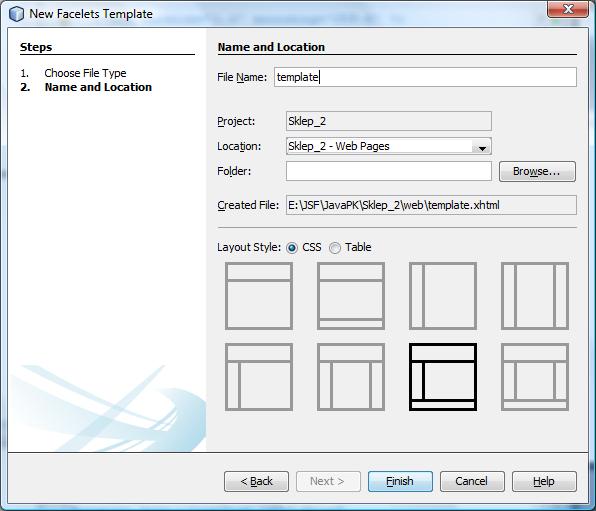Click into the empty Folder field
The width and height of the screenshot is (596, 511).
(388, 171)
